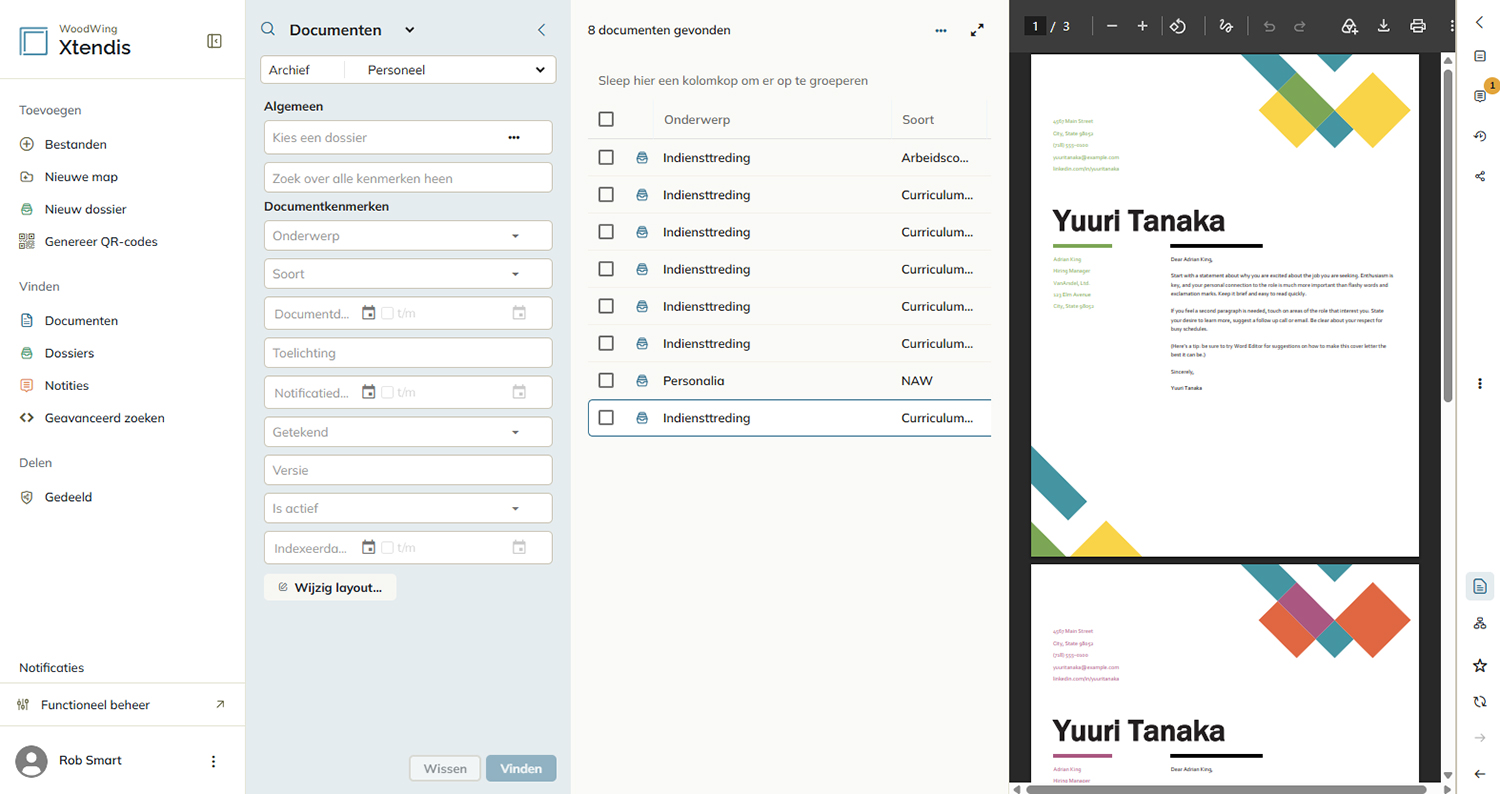The width and height of the screenshot is (1500, 794).
Task: Zoom in on the PDF document
Action: click(x=1142, y=26)
